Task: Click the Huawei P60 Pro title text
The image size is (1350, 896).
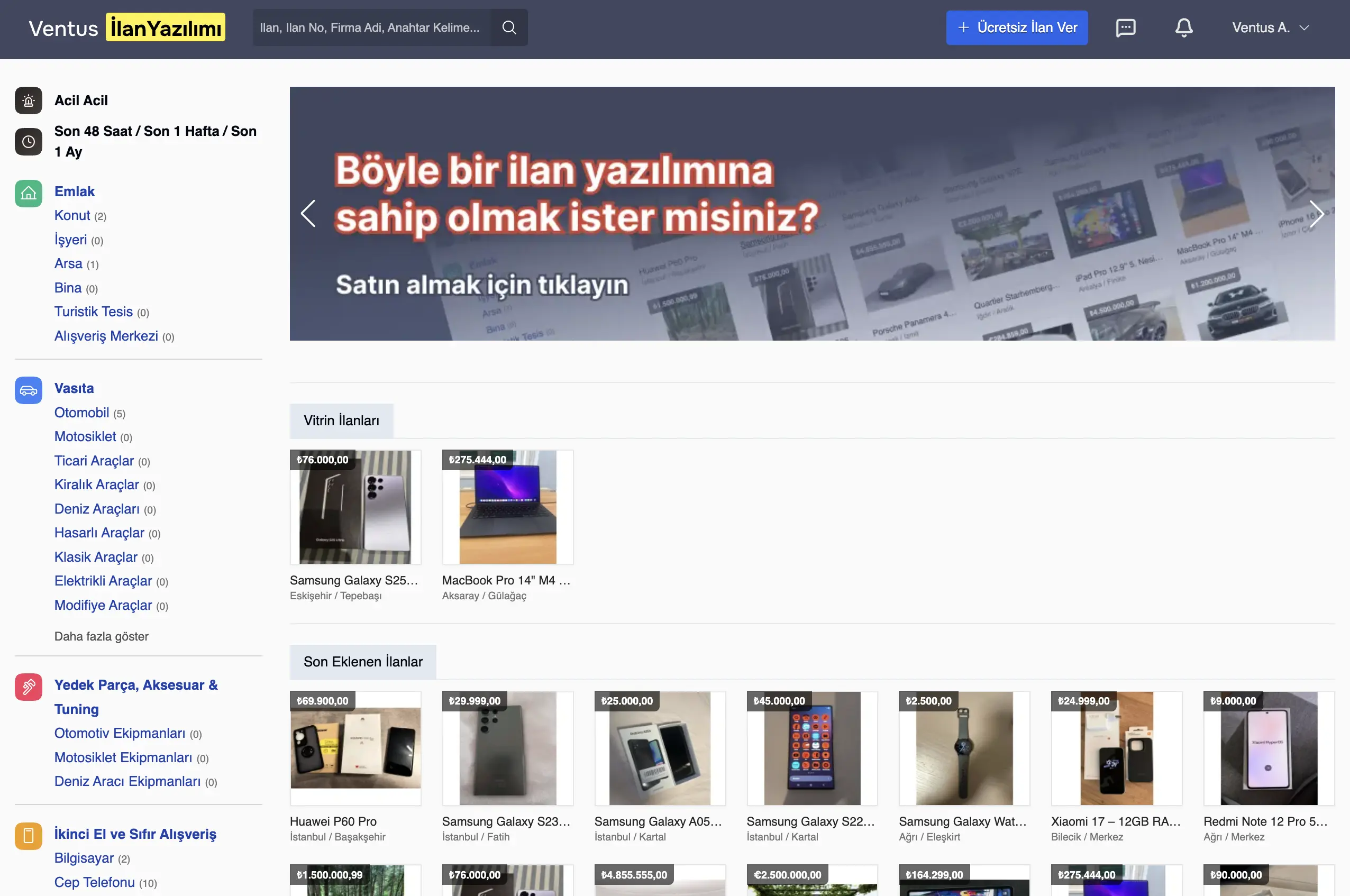Action: tap(333, 821)
